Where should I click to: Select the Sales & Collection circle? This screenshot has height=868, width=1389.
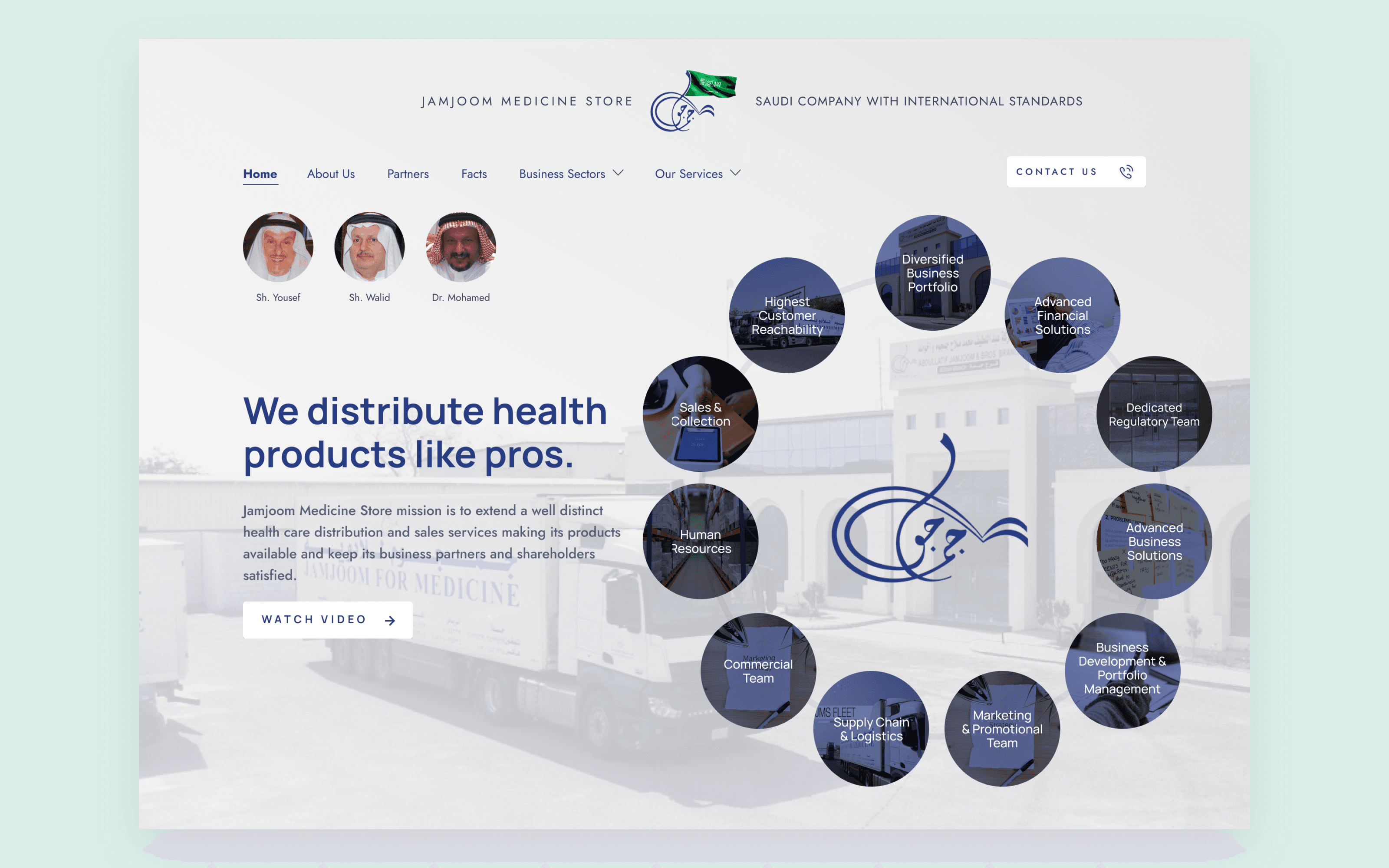pyautogui.click(x=700, y=414)
